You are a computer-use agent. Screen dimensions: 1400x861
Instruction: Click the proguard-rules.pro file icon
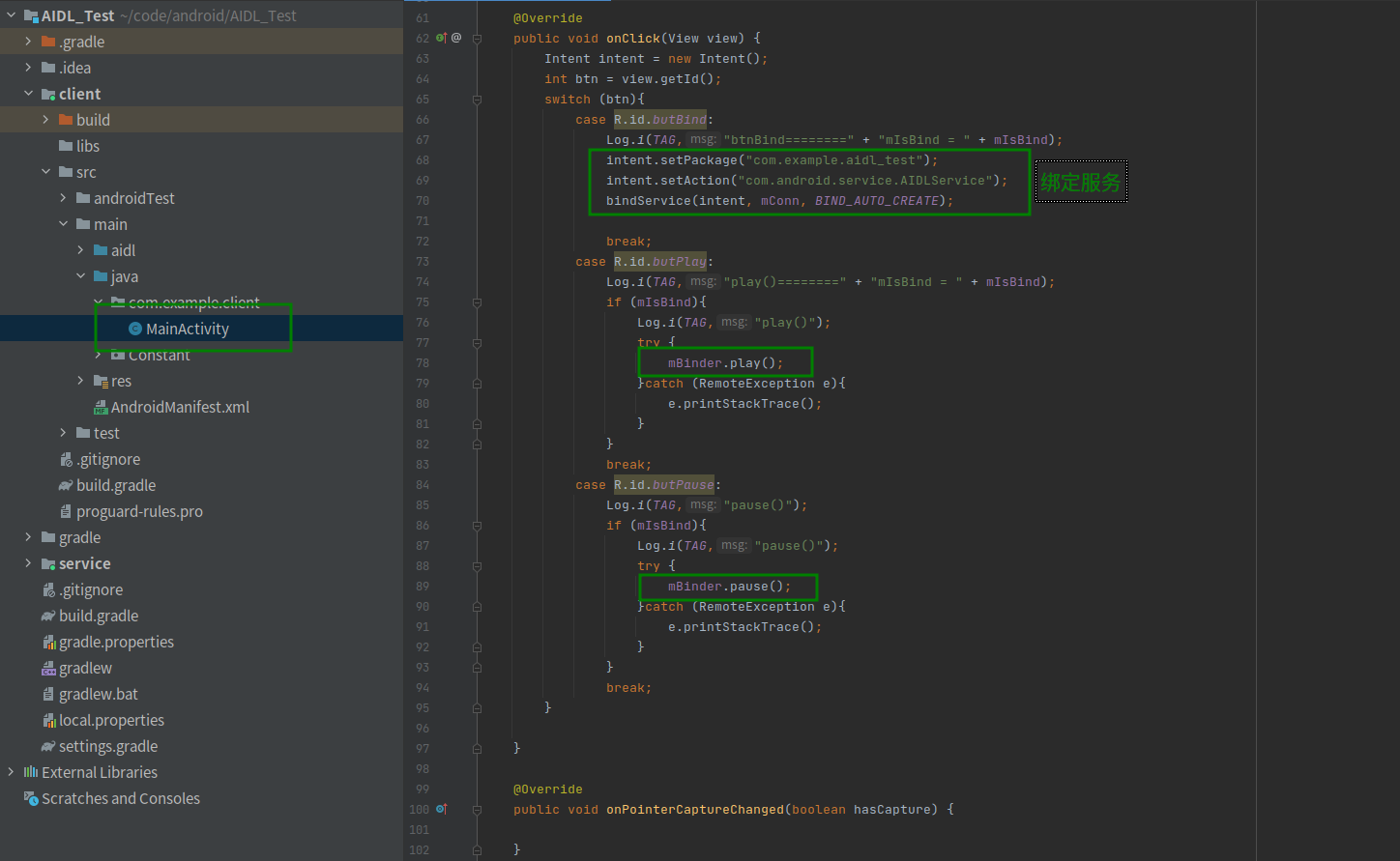click(66, 511)
